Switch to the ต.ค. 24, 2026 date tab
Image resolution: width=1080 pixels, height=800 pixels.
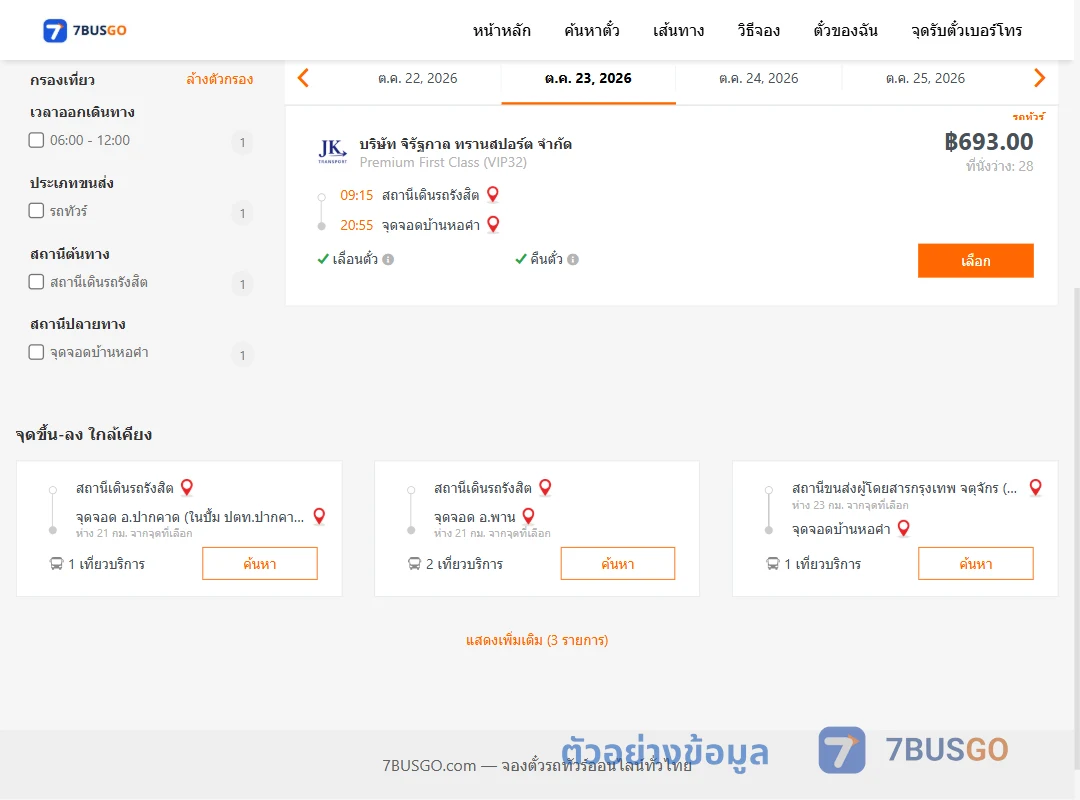coord(758,79)
